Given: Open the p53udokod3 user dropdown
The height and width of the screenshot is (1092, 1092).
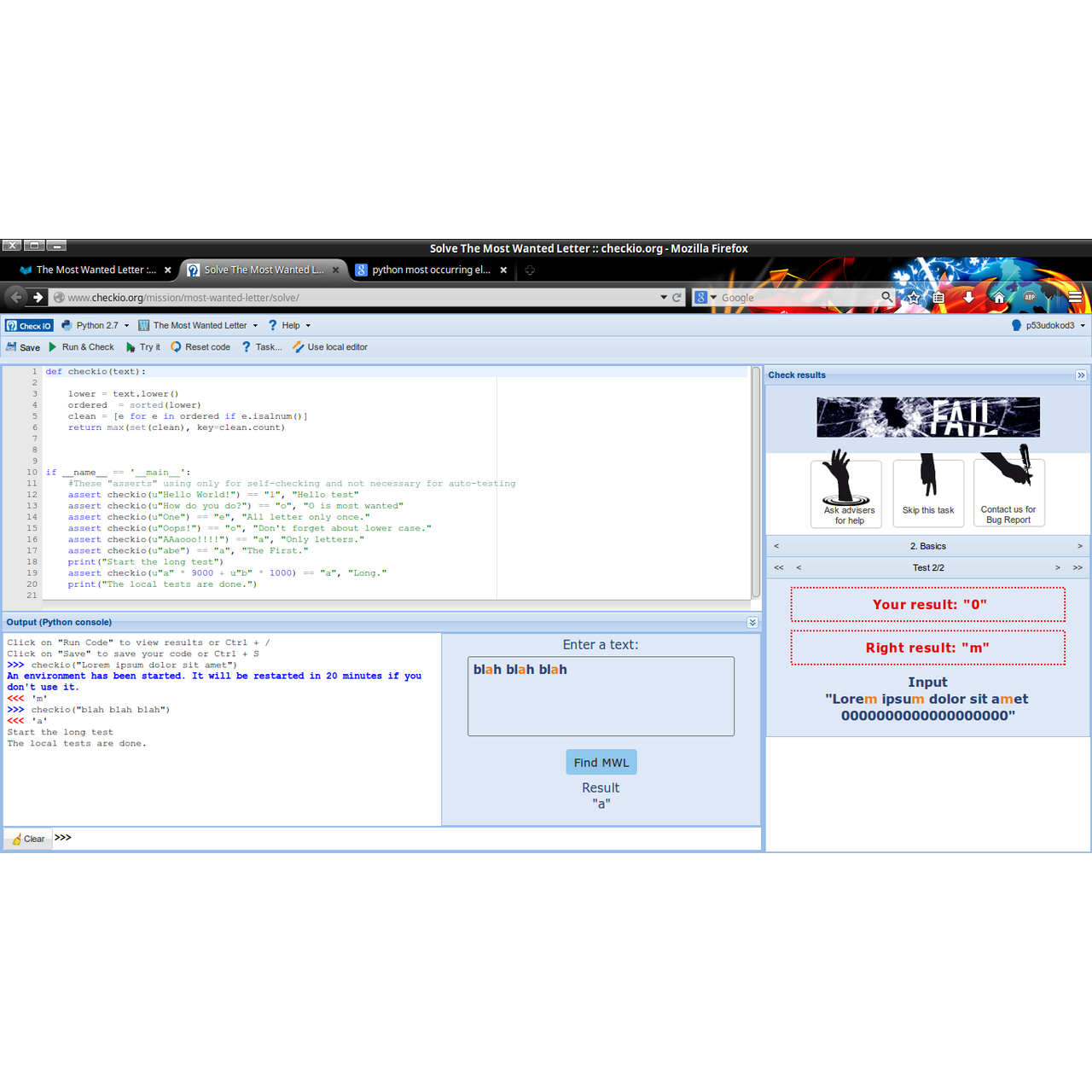Looking at the screenshot, I should click(1048, 326).
